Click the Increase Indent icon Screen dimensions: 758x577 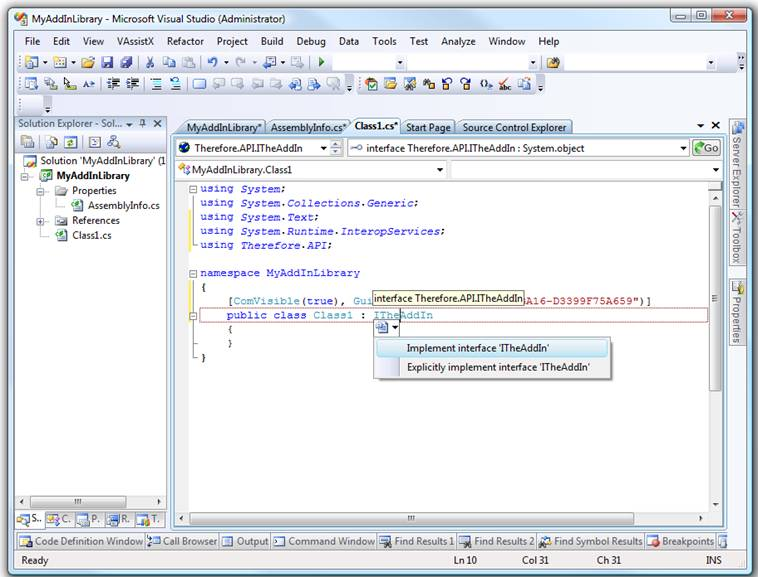pos(132,84)
